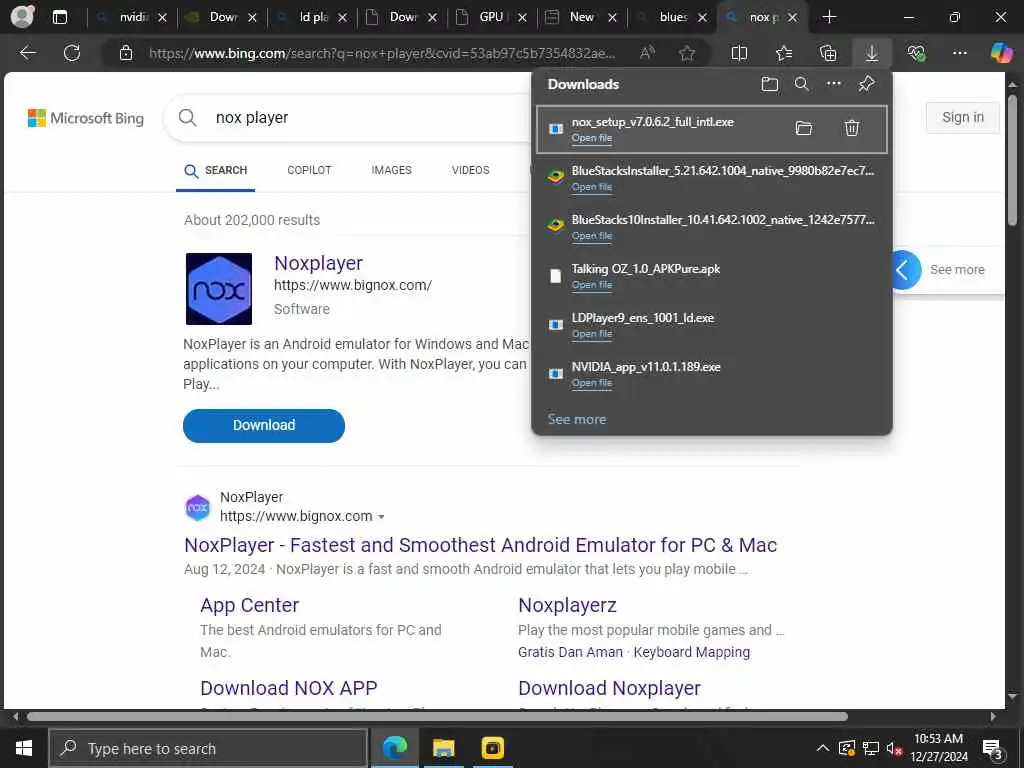The width and height of the screenshot is (1024, 768).
Task: Click the Noxplayer logo thumbnail
Action: (219, 289)
